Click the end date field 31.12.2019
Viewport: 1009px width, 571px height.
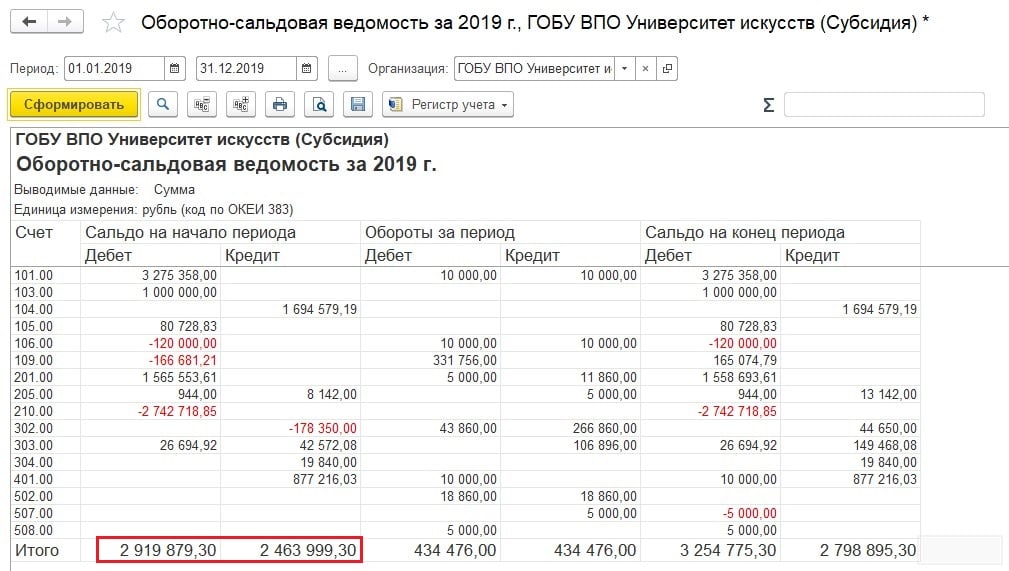pos(246,68)
